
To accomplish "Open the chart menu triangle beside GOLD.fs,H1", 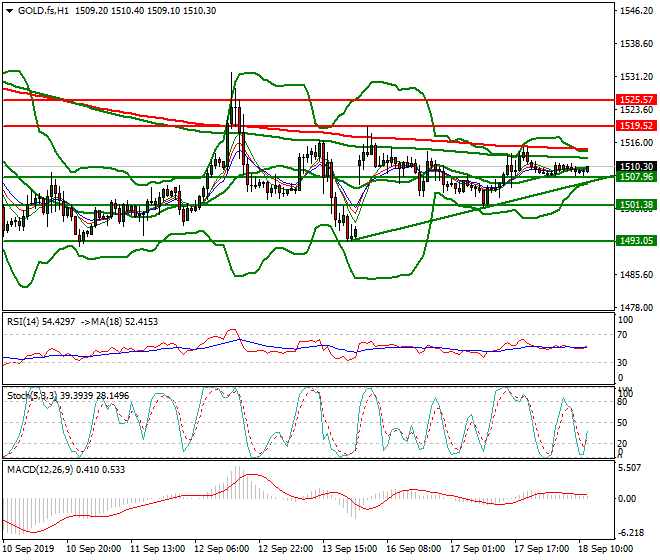I will [x=9, y=11].
